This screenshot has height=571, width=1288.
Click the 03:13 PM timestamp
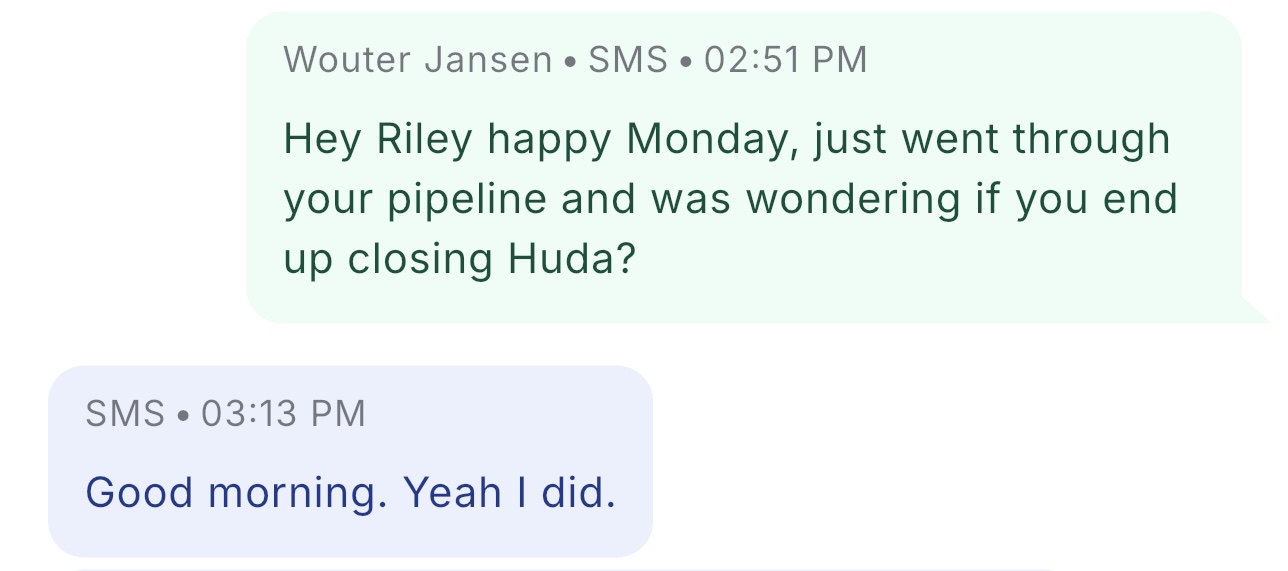tap(283, 413)
